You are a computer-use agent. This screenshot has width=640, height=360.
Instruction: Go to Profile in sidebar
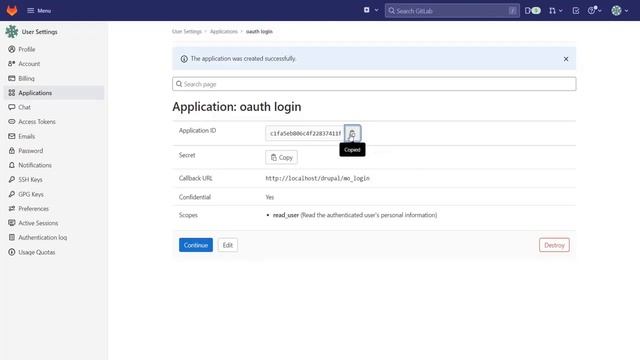click(27, 49)
